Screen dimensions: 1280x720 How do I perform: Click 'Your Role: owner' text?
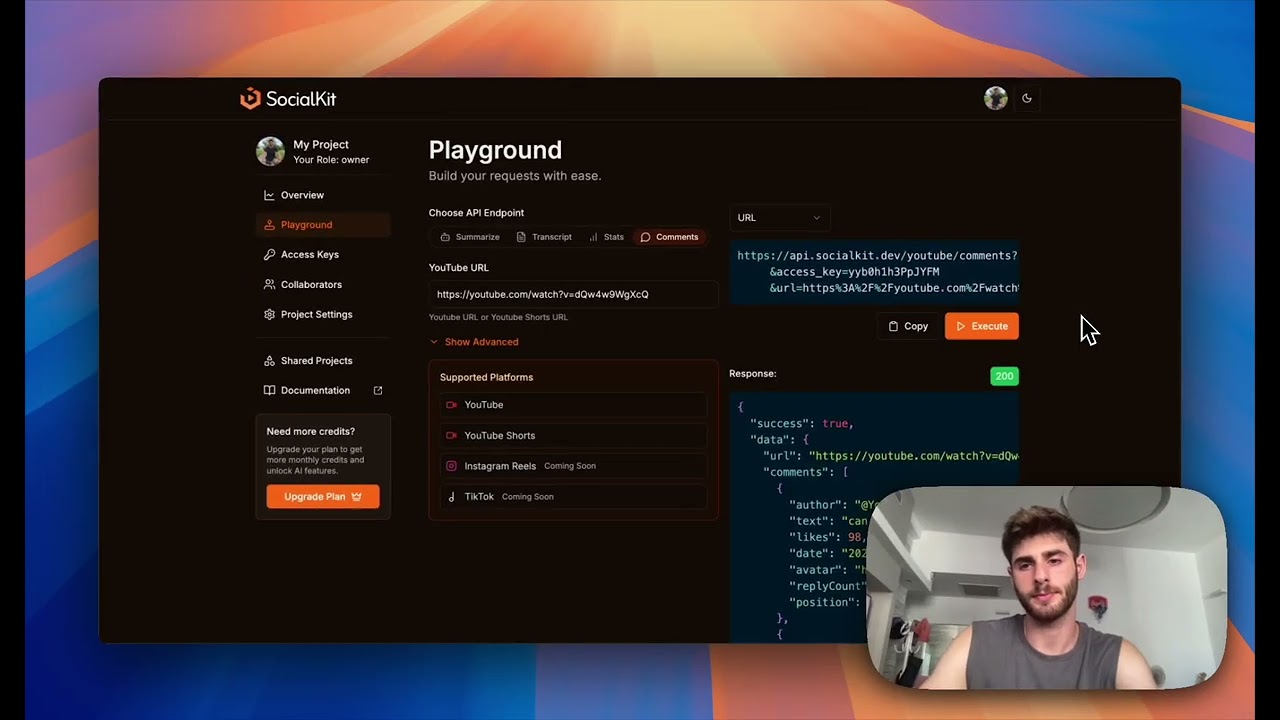pos(331,160)
